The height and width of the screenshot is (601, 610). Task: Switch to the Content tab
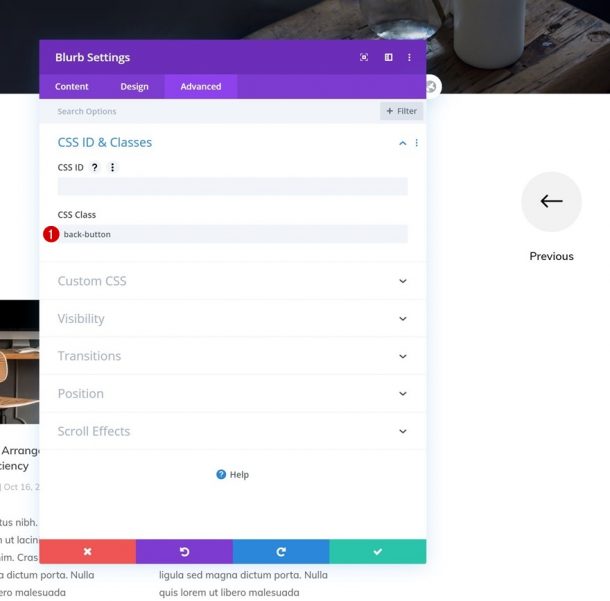(72, 86)
